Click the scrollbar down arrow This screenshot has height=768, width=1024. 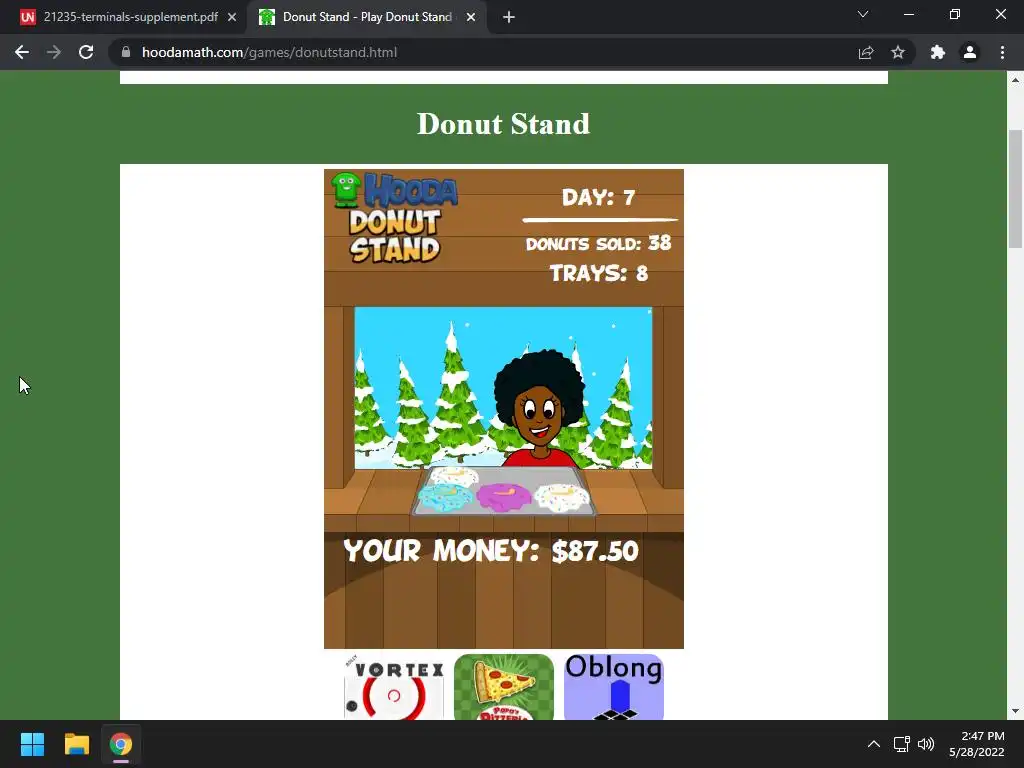click(1015, 711)
